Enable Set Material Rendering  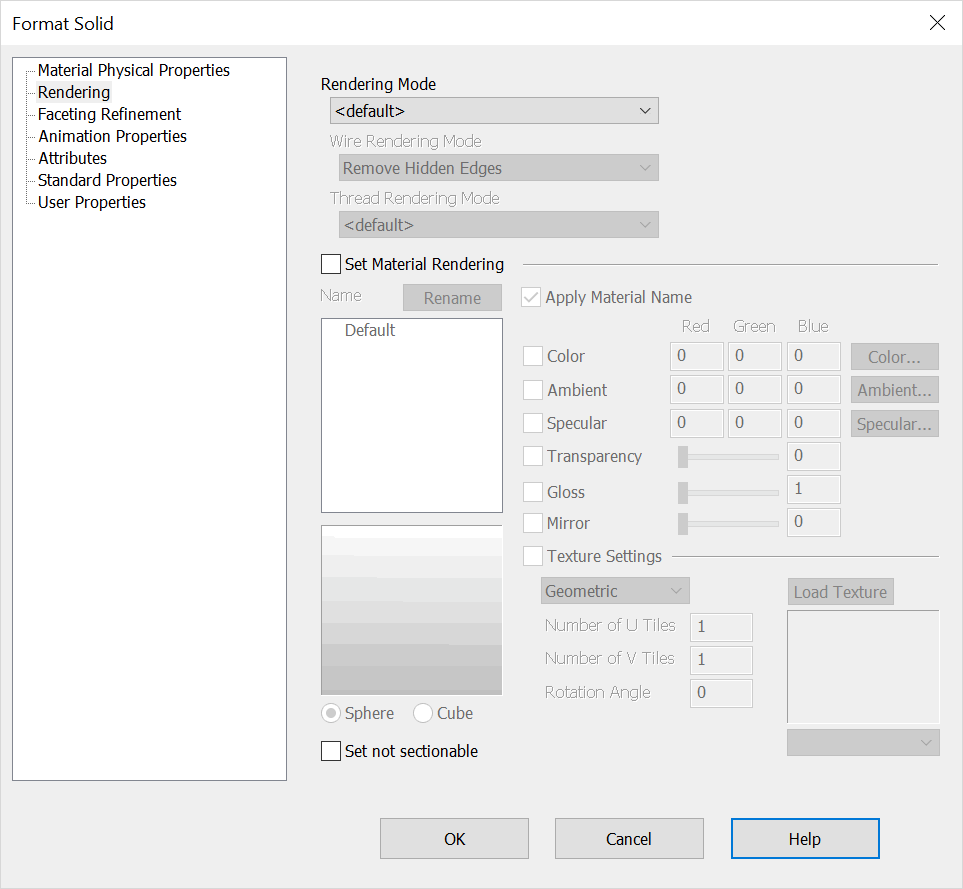tap(330, 263)
